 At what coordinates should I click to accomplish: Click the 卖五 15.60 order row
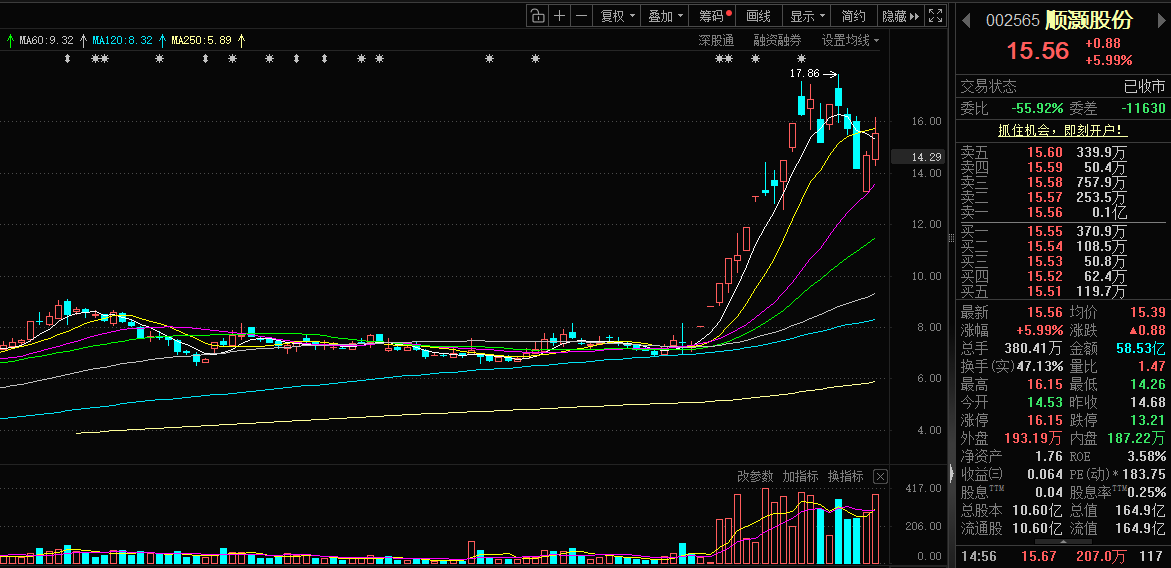pos(1063,152)
